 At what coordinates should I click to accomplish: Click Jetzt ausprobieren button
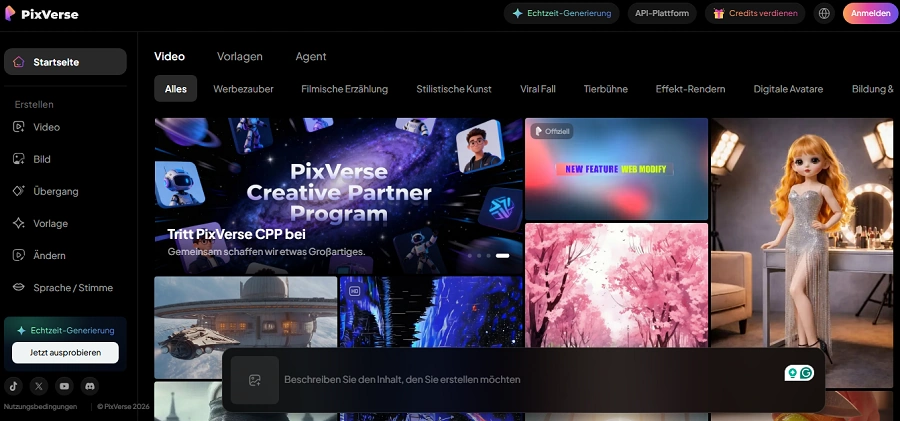[x=65, y=353]
